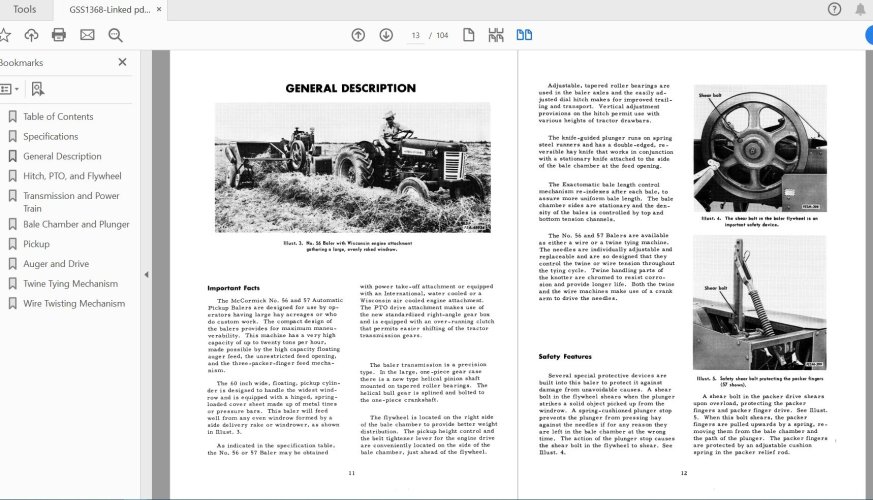
Task: Click total page count 104
Action: tap(442, 35)
